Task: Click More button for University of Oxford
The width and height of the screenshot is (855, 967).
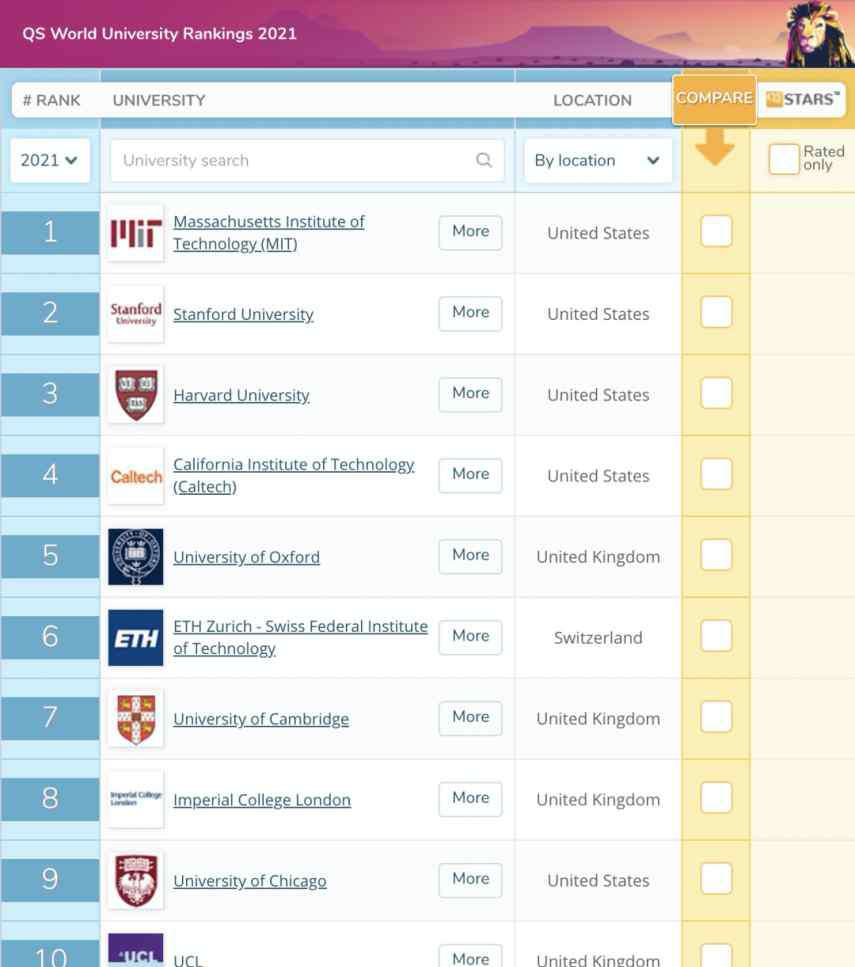Action: 471,555
